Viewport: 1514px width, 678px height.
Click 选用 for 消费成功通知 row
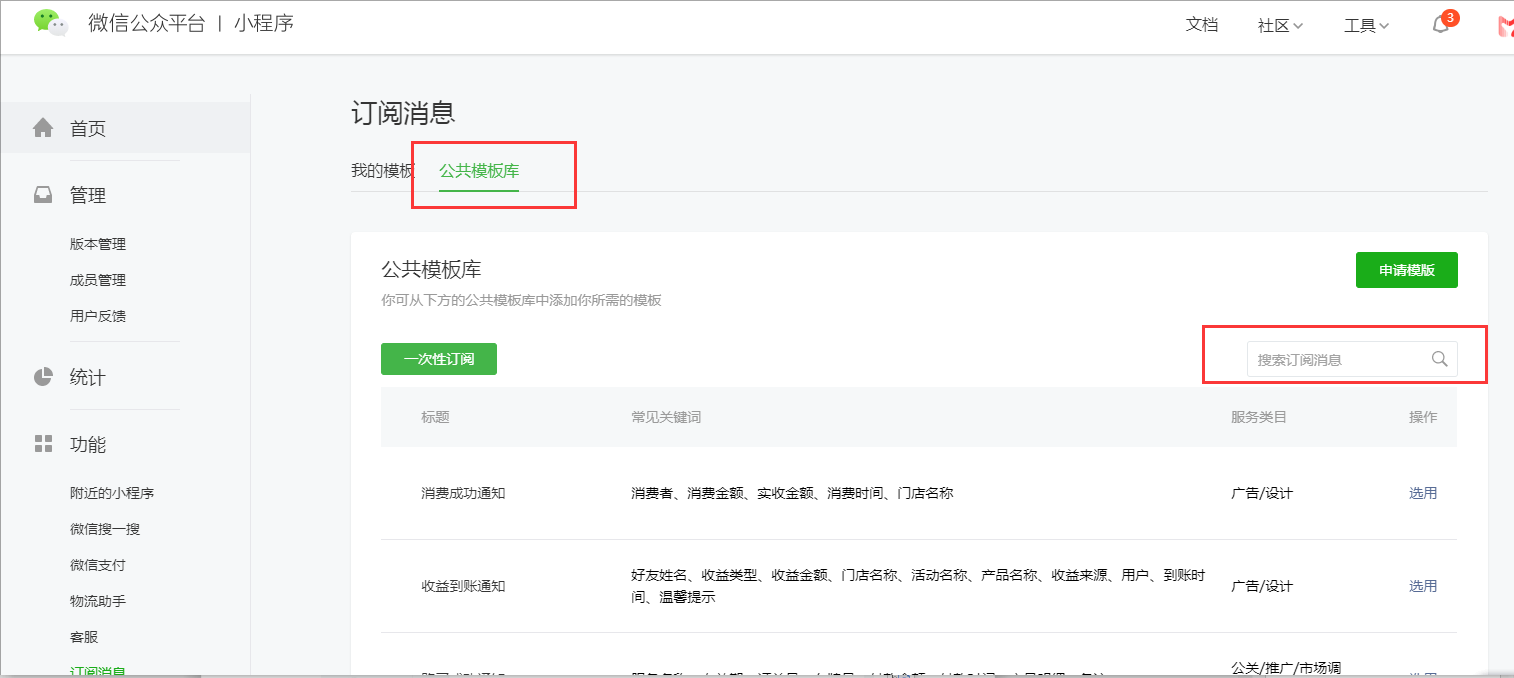coord(1423,493)
